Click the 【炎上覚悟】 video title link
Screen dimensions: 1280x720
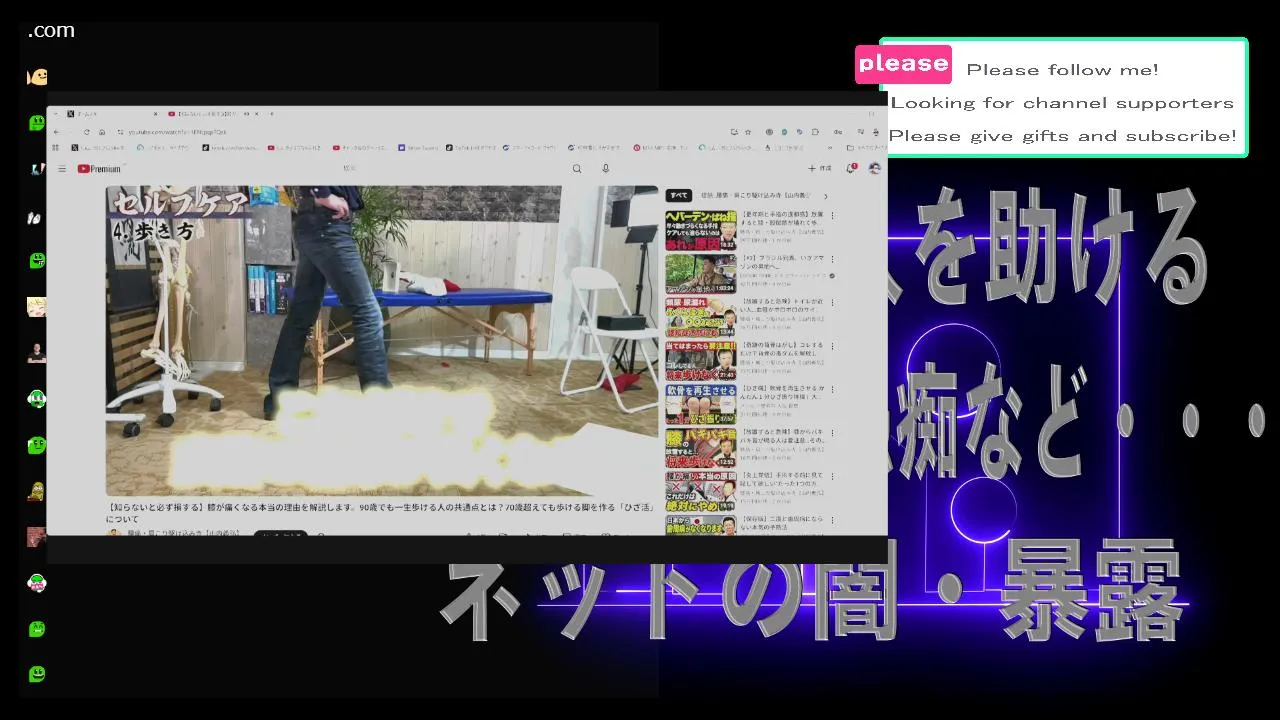pyautogui.click(x=782, y=480)
